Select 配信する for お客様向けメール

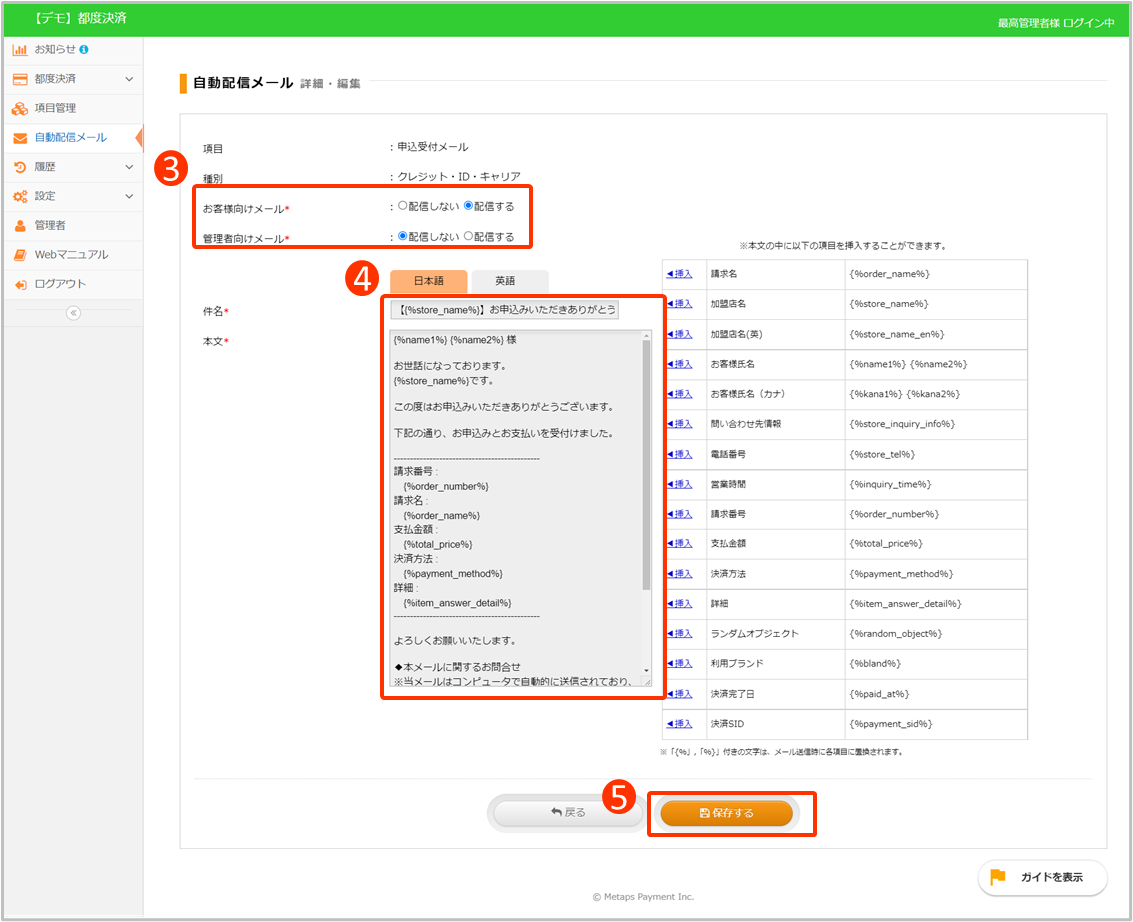coord(469,206)
